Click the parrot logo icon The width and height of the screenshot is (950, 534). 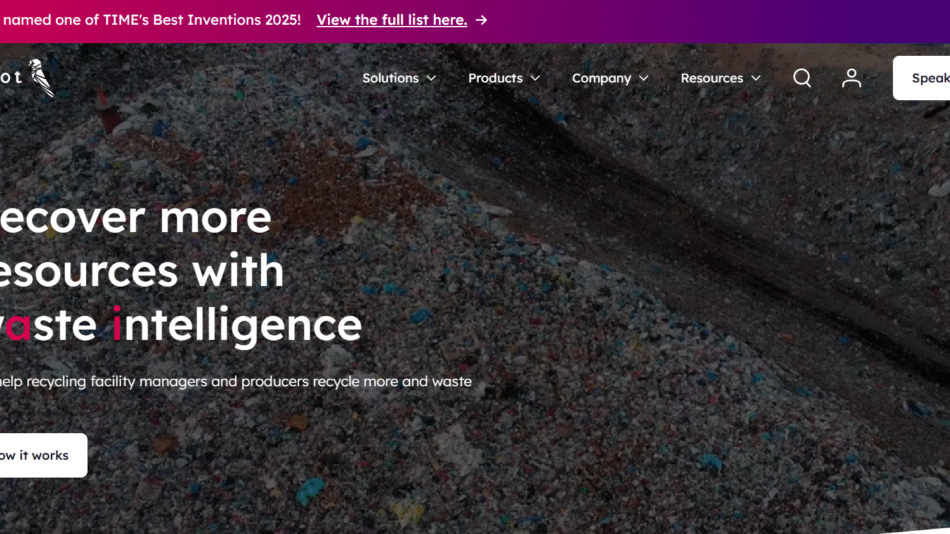point(42,78)
